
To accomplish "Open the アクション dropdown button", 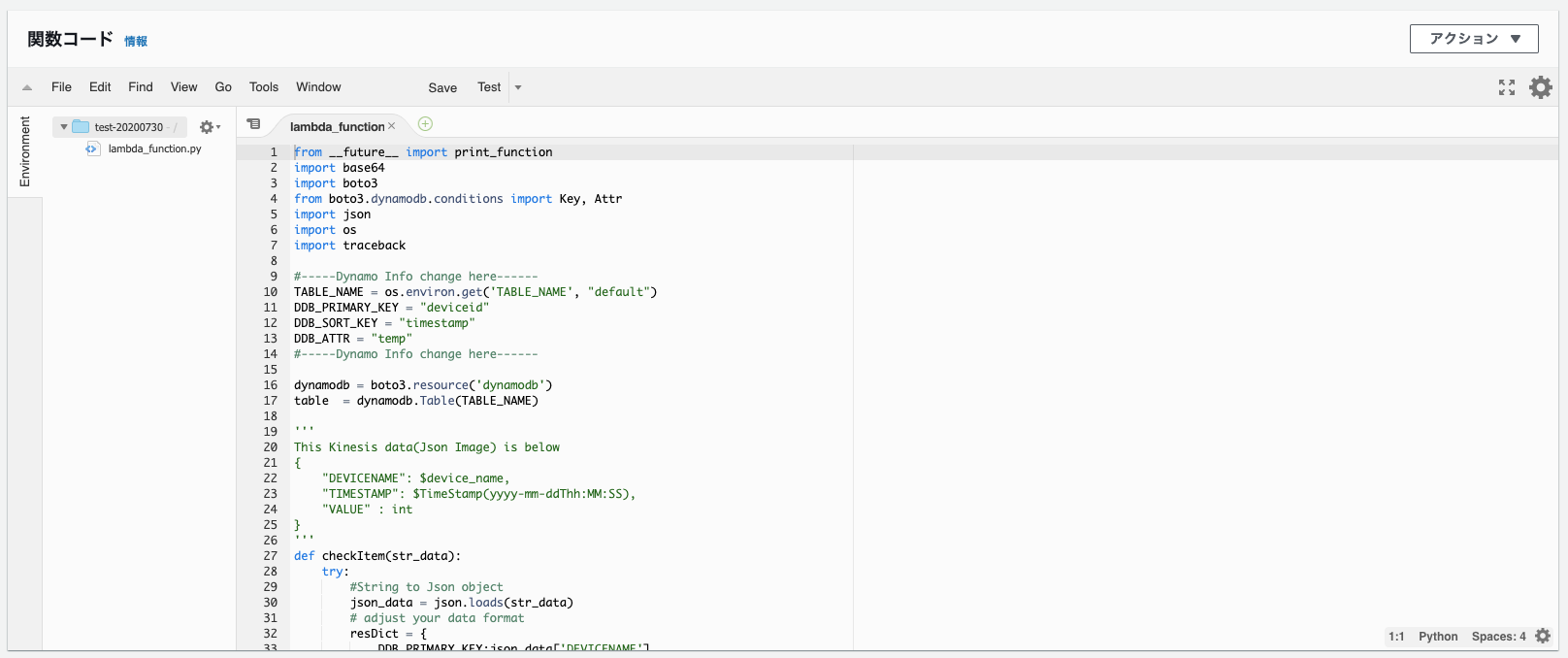I will (x=1474, y=39).
